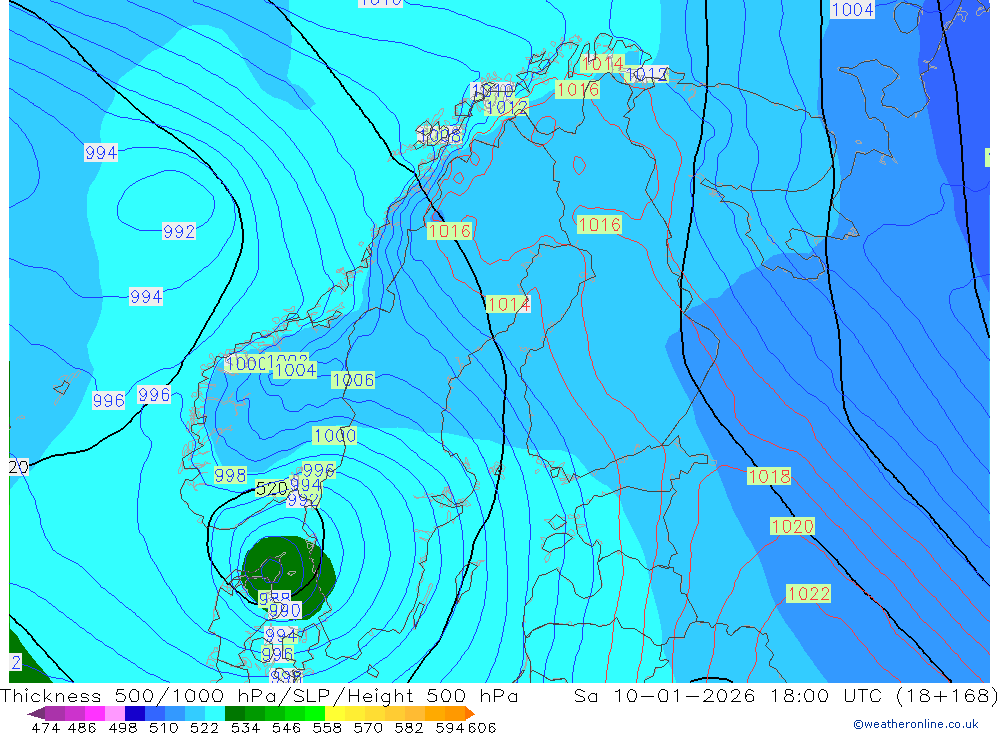This screenshot has height=733, width=1000.
Task: Click legend value '474'
Action: (x=45, y=727)
